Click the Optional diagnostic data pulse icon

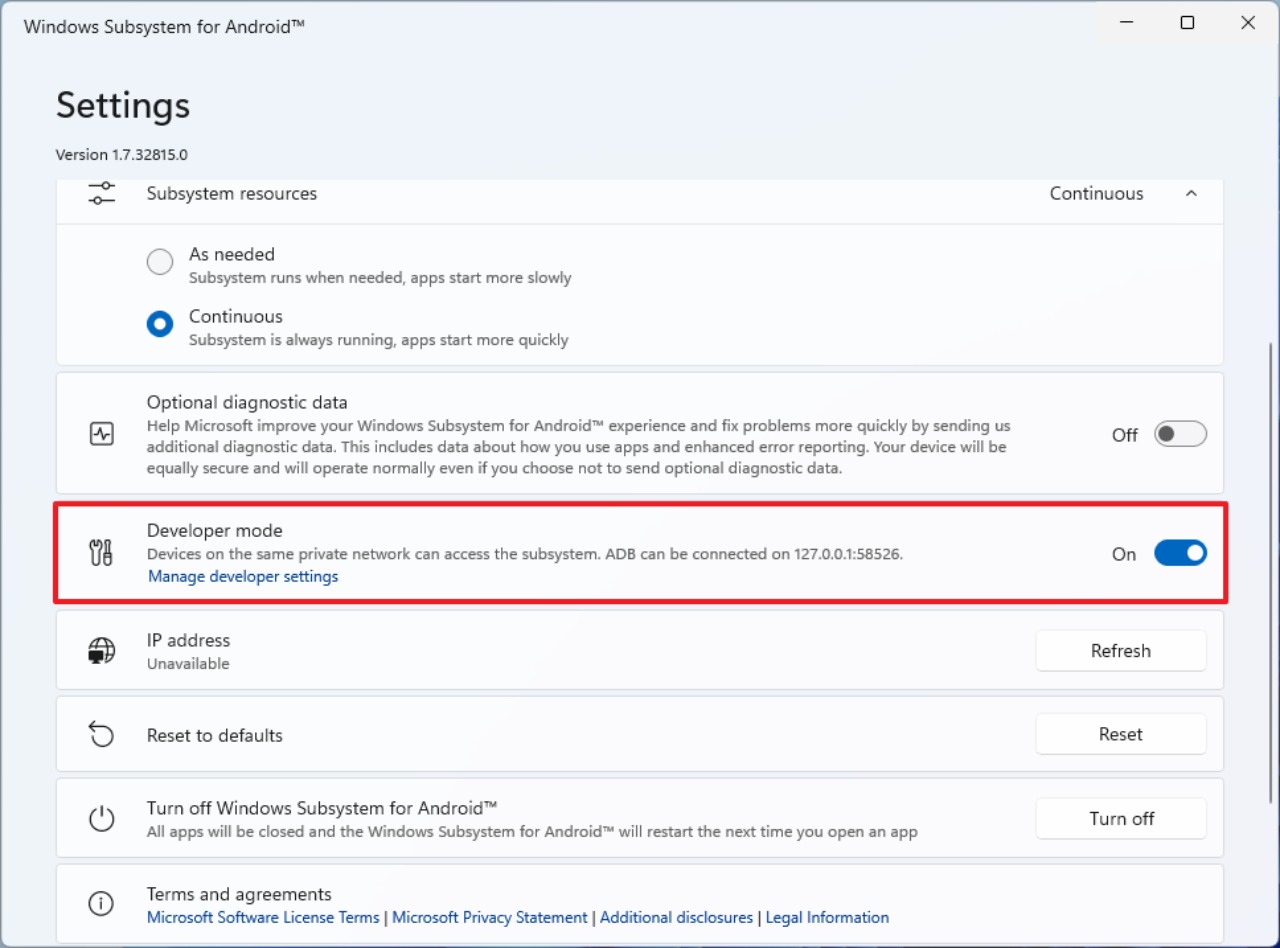coord(102,434)
